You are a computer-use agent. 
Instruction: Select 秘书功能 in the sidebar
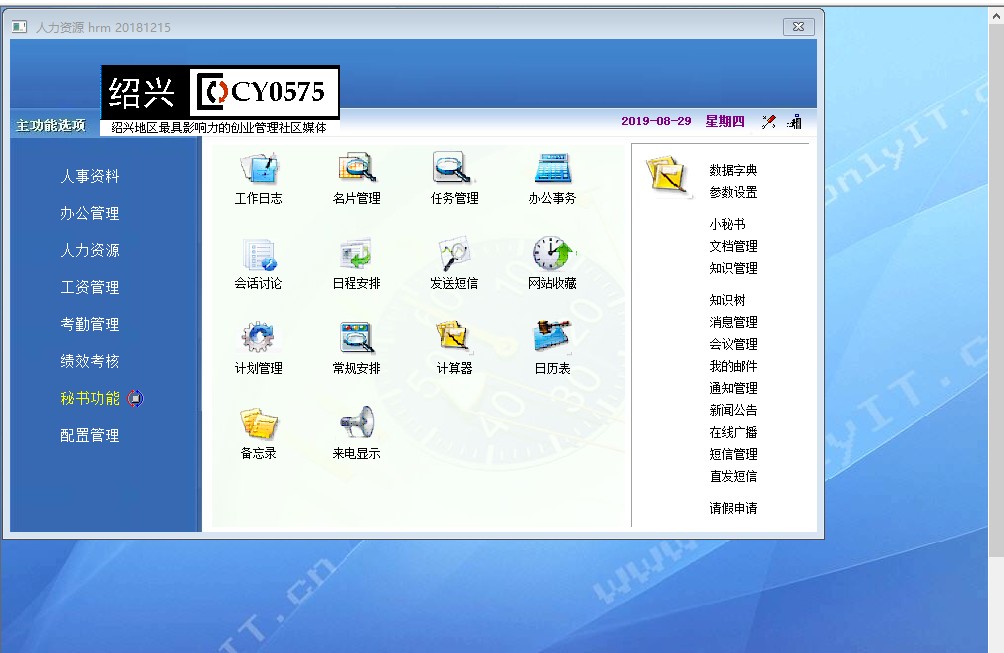[x=90, y=398]
